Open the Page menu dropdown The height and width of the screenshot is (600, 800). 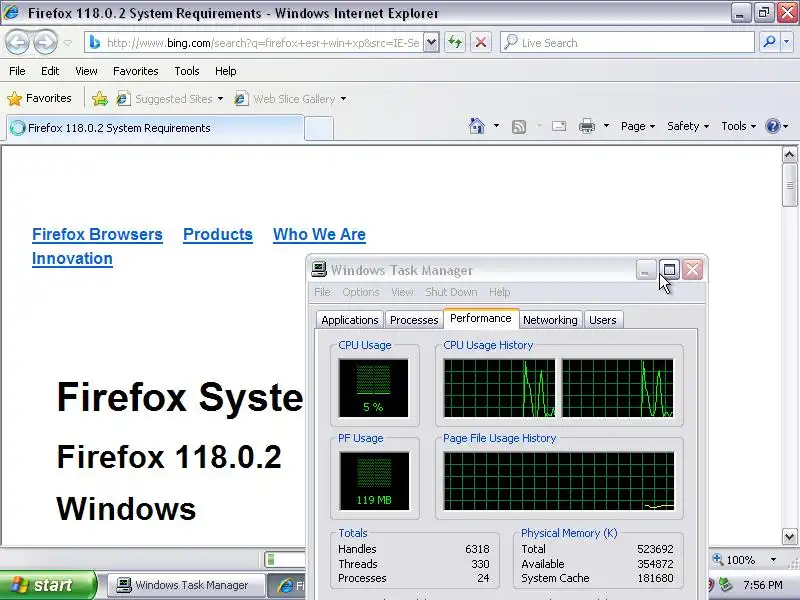point(638,126)
